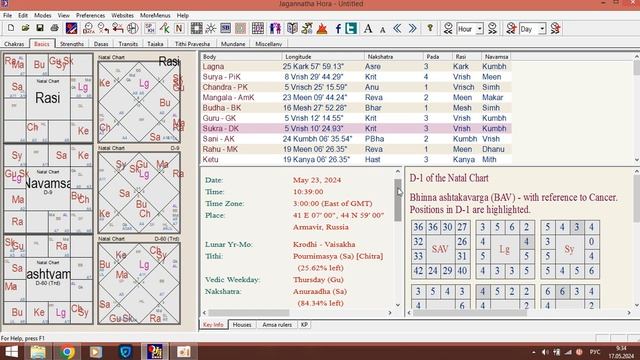Select the Houses bottom tab
Image resolution: width=640 pixels, height=360 pixels.
tap(242, 325)
